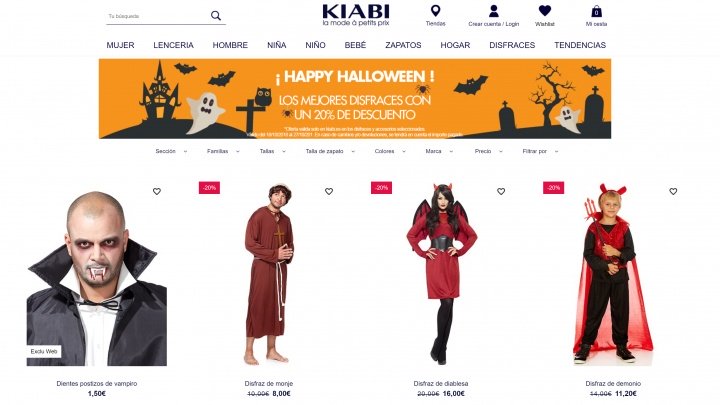Open the Dientes postizos de vampiro link
Image resolution: width=720 pixels, height=405 pixels.
[97, 383]
